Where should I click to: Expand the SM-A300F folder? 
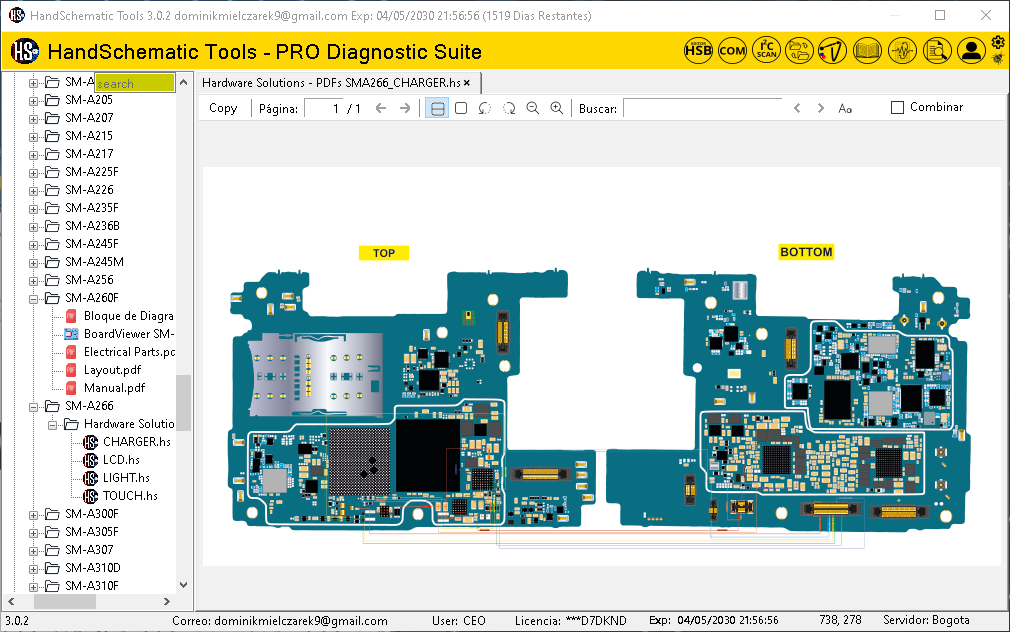click(33, 515)
